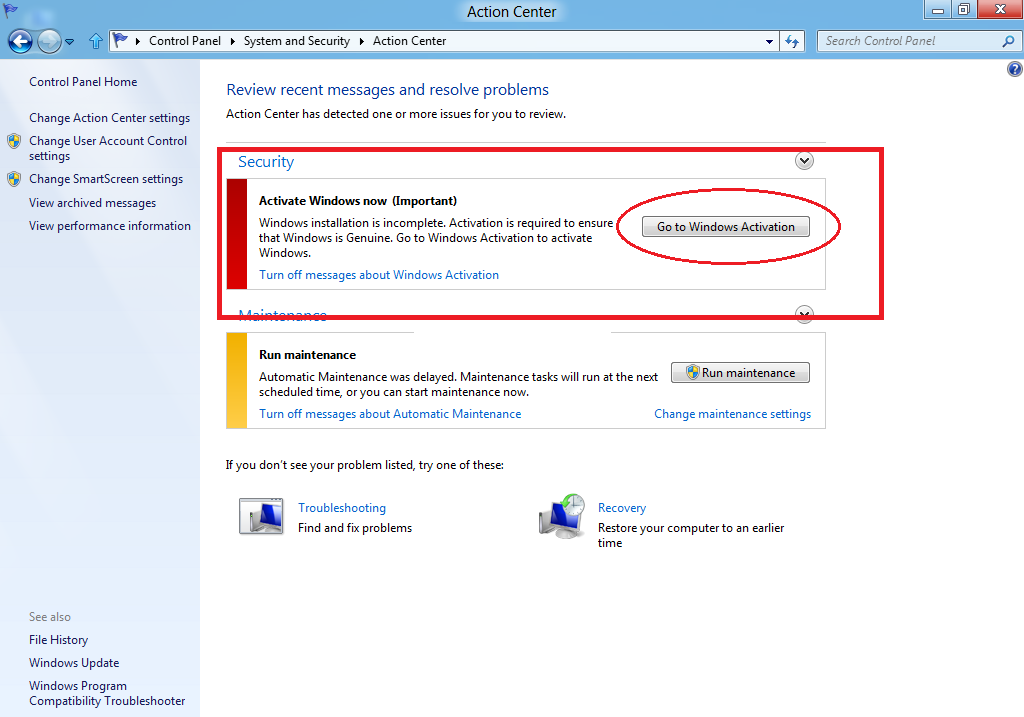Open Change SmartScreen settings
The width and height of the screenshot is (1024, 717).
pos(106,178)
